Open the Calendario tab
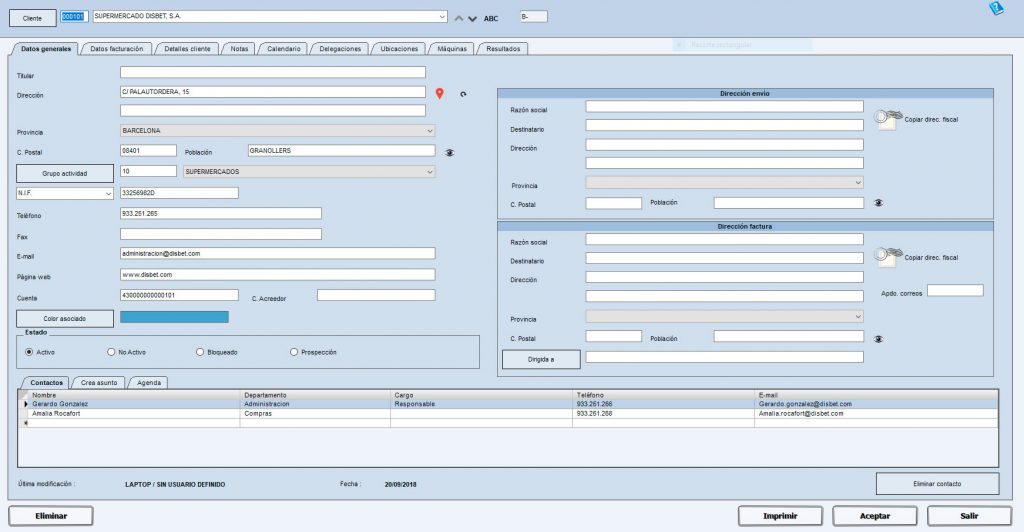The width and height of the screenshot is (1024, 532). pos(283,49)
